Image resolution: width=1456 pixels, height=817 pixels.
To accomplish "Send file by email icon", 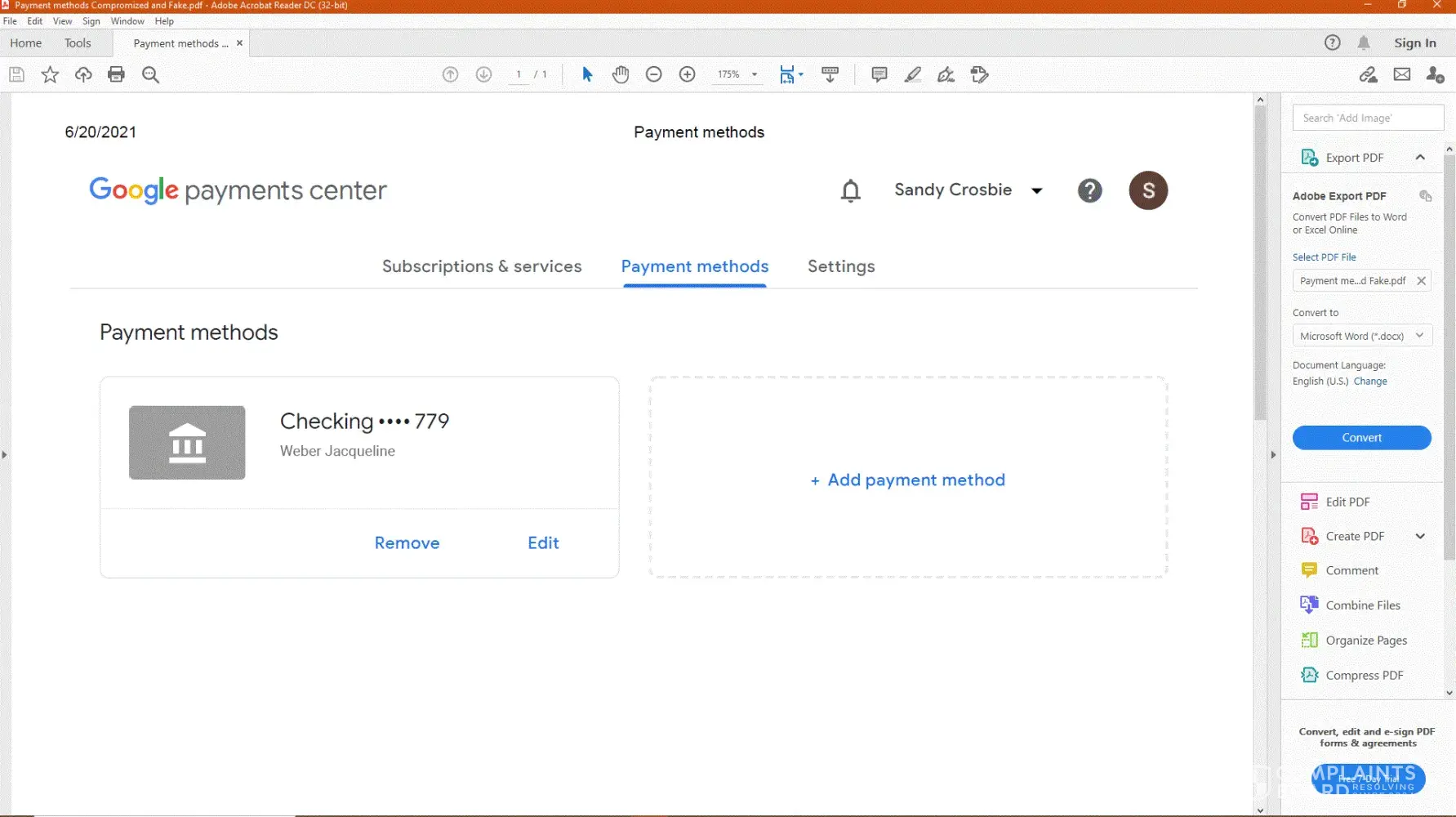I will pos(1402,74).
